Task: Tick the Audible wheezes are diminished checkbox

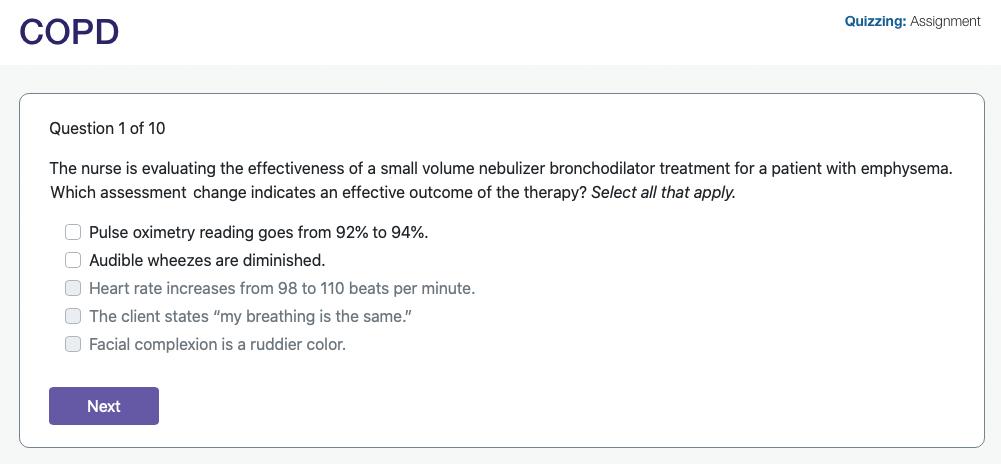Action: 73,260
